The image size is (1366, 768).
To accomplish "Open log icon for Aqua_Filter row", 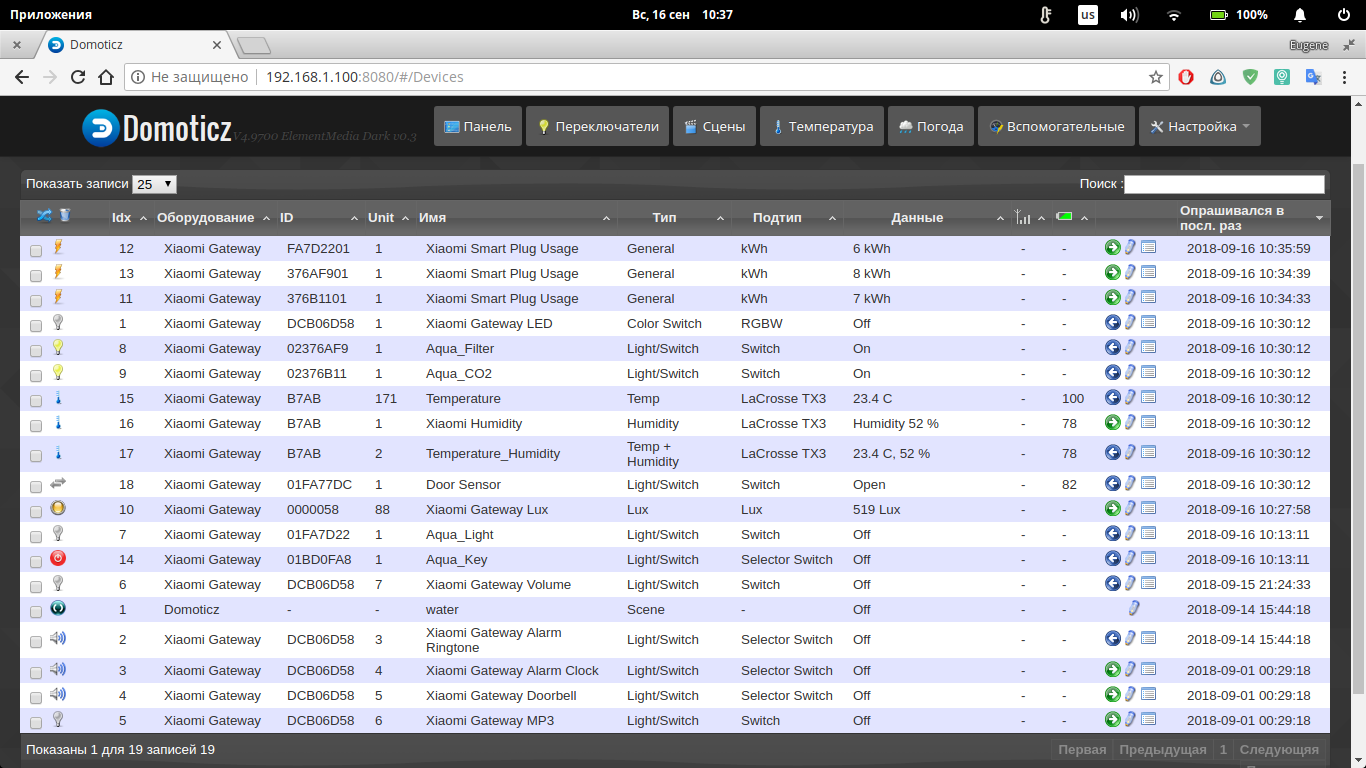I will pos(1148,347).
